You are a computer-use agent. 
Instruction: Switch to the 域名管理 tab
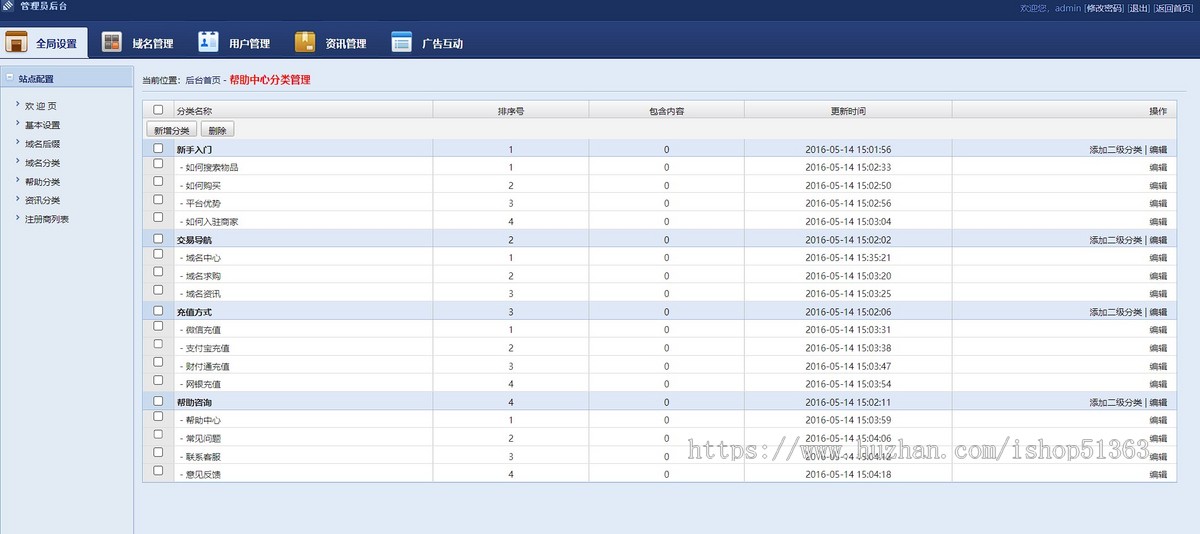tap(139, 43)
